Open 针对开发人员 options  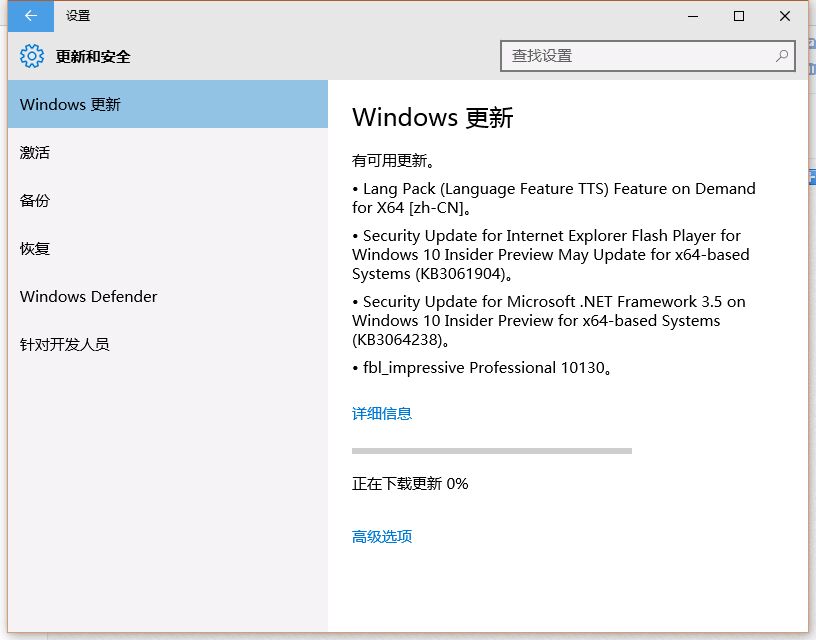(64, 344)
